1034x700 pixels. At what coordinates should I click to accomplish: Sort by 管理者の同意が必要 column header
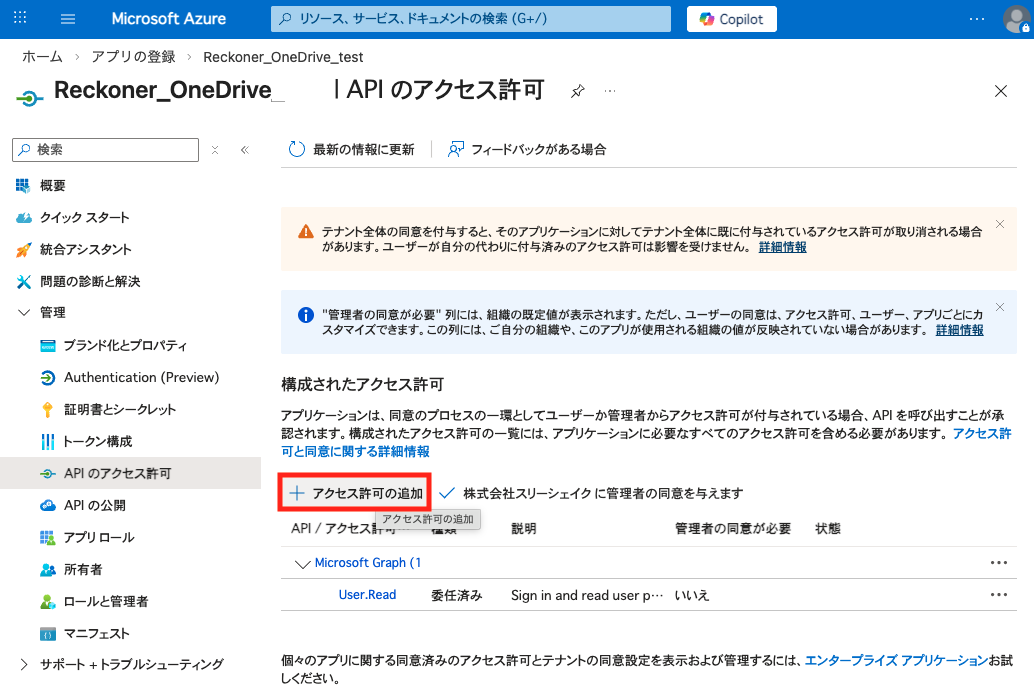tap(733, 529)
